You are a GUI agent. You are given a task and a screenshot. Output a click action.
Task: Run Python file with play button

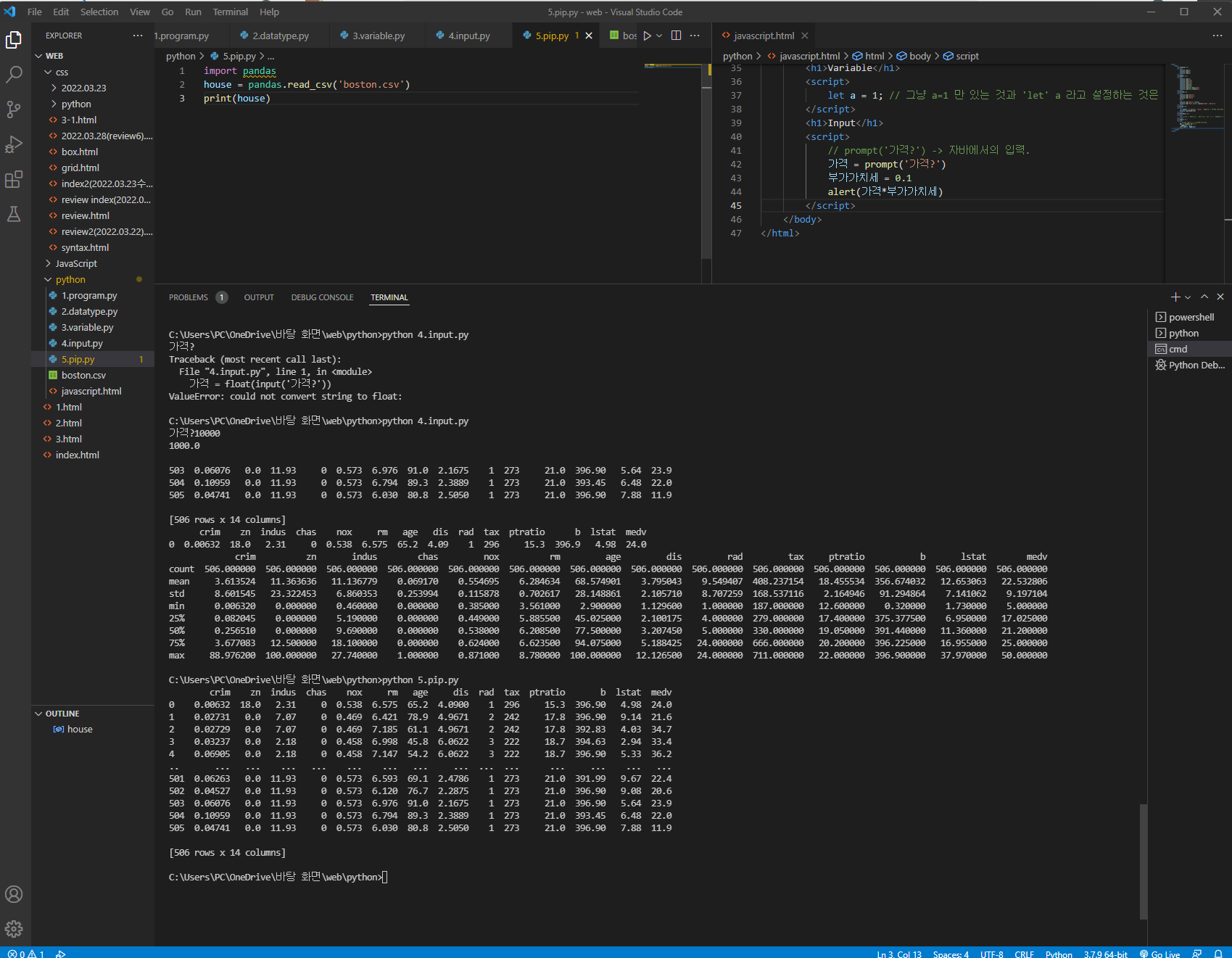point(647,36)
